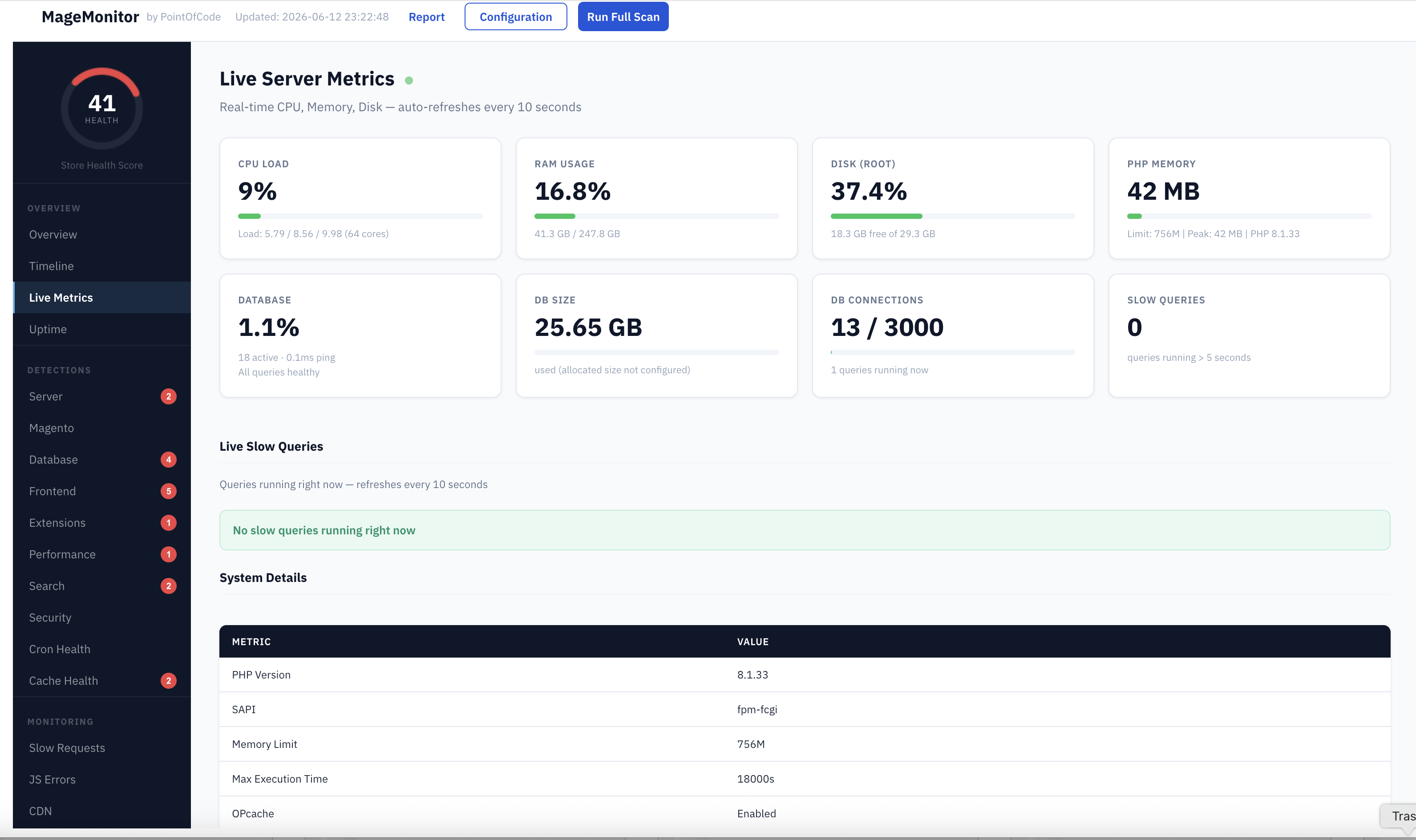Click the RAM Usage value 16.8%
The width and height of the screenshot is (1416, 840).
tap(572, 191)
